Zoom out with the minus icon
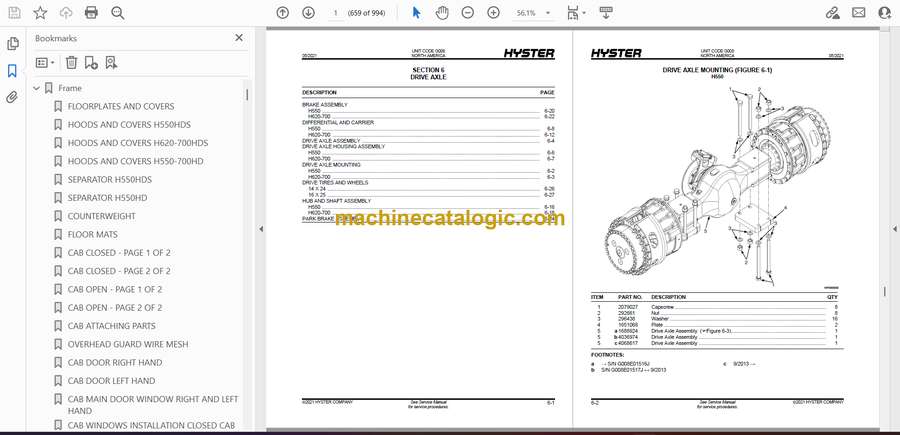 (468, 13)
